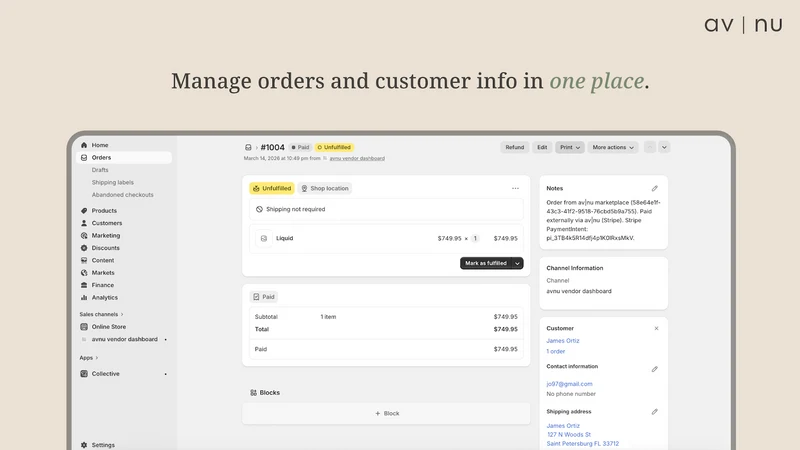This screenshot has height=450, width=800.
Task: Click the Liquid product thumbnail
Action: 264,238
